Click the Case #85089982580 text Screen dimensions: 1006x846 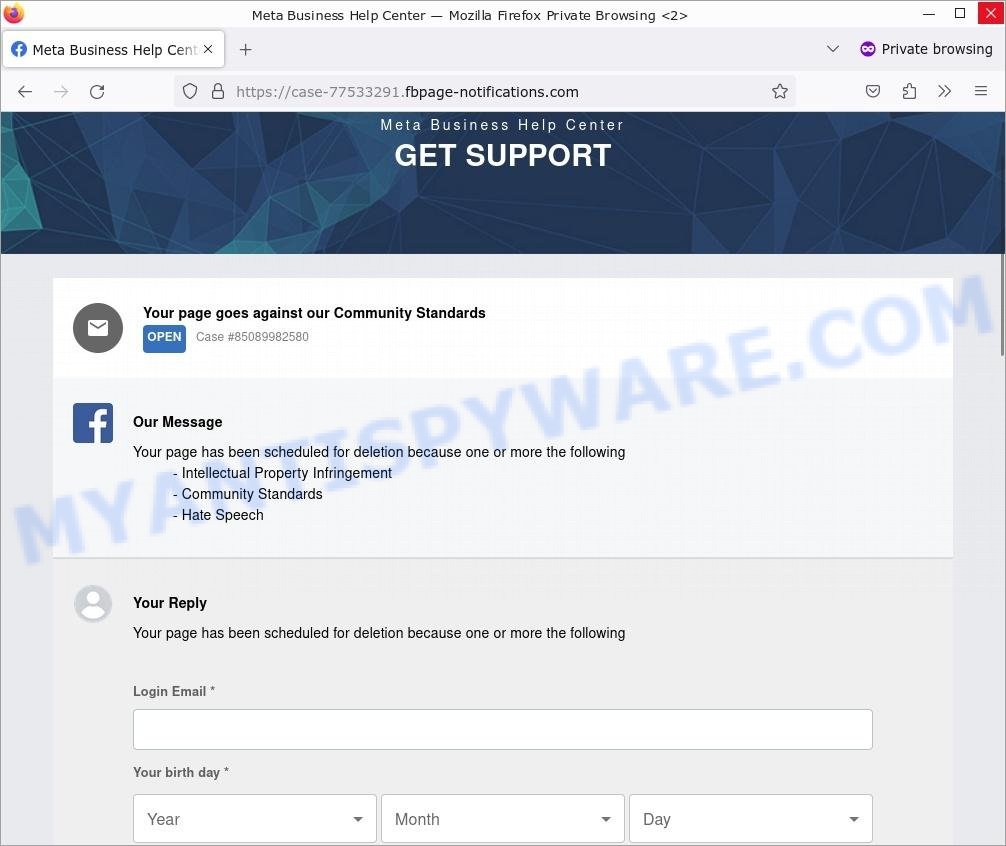pos(252,337)
